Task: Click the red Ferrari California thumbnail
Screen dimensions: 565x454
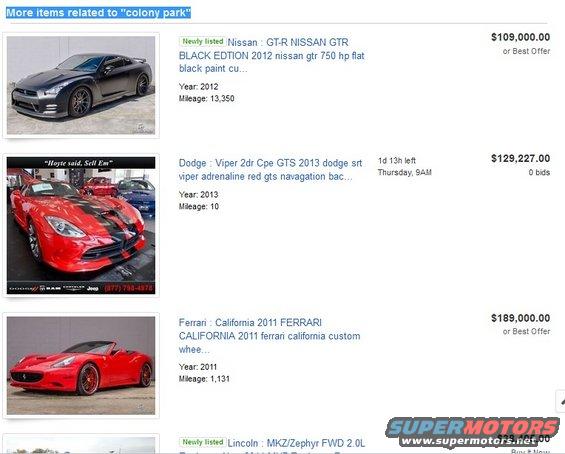Action: click(81, 365)
